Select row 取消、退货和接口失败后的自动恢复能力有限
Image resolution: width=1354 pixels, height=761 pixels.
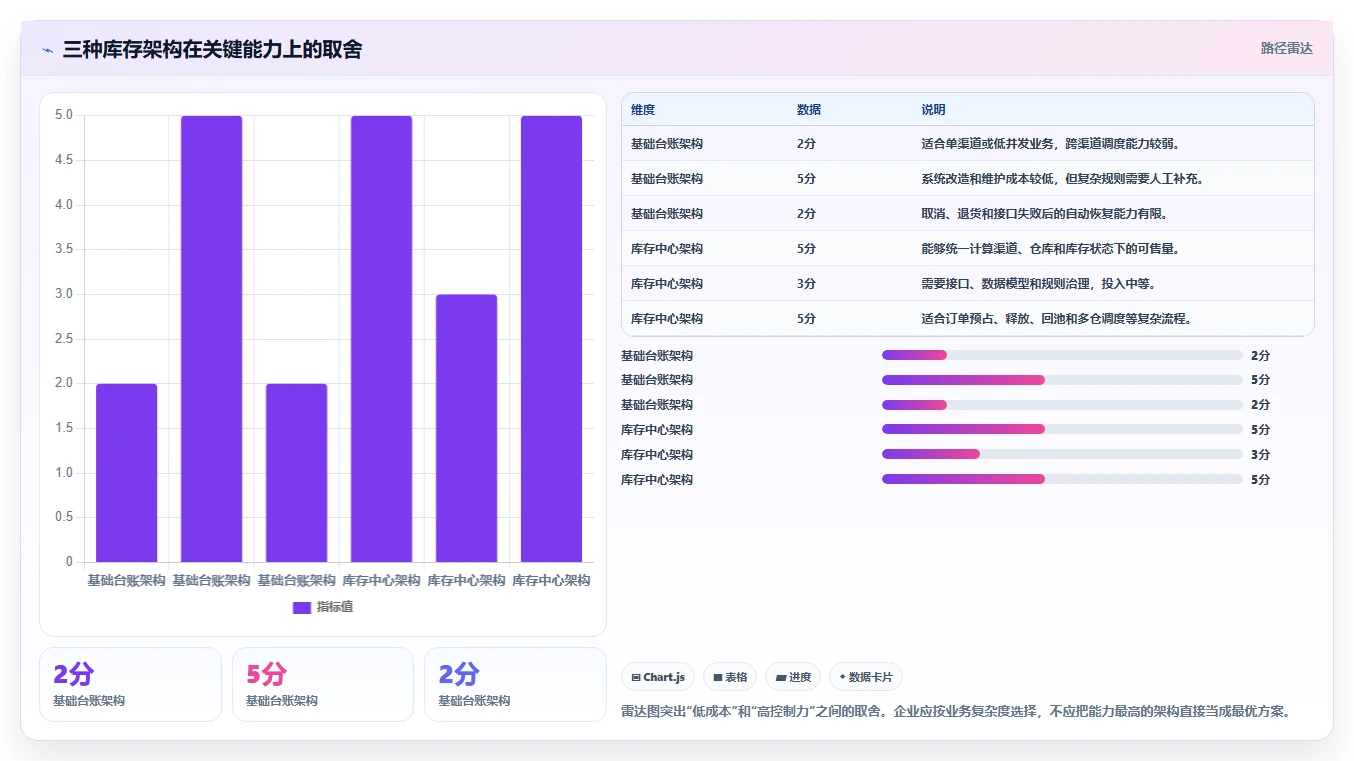click(967, 213)
